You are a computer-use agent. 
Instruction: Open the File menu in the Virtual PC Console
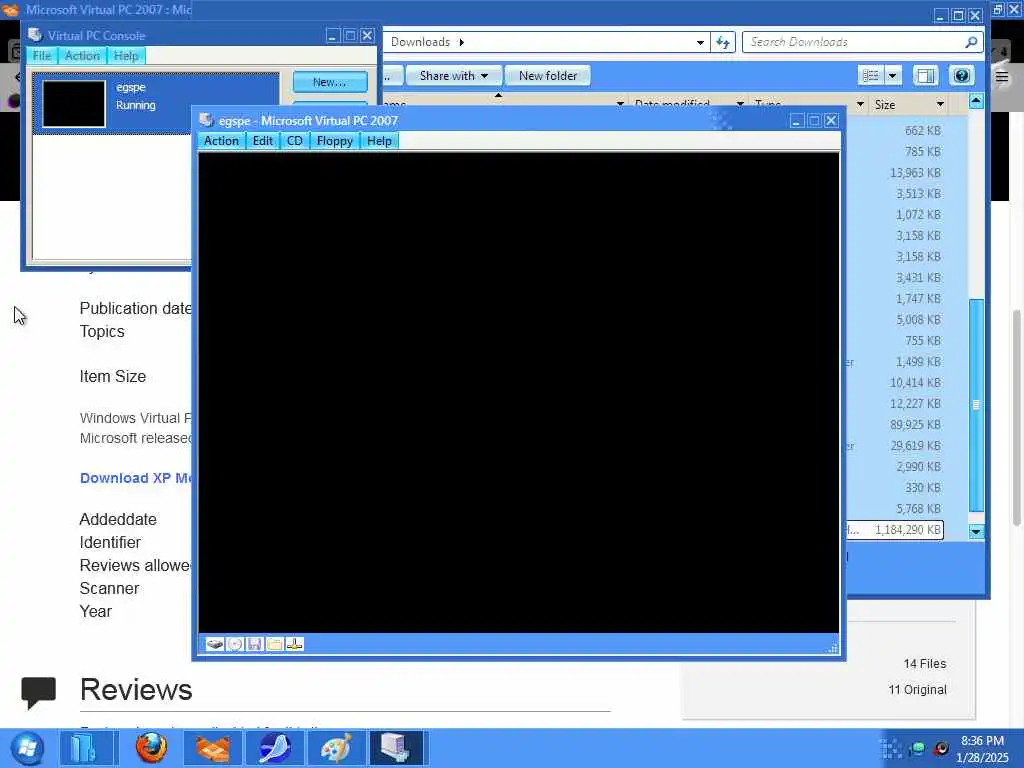click(42, 56)
